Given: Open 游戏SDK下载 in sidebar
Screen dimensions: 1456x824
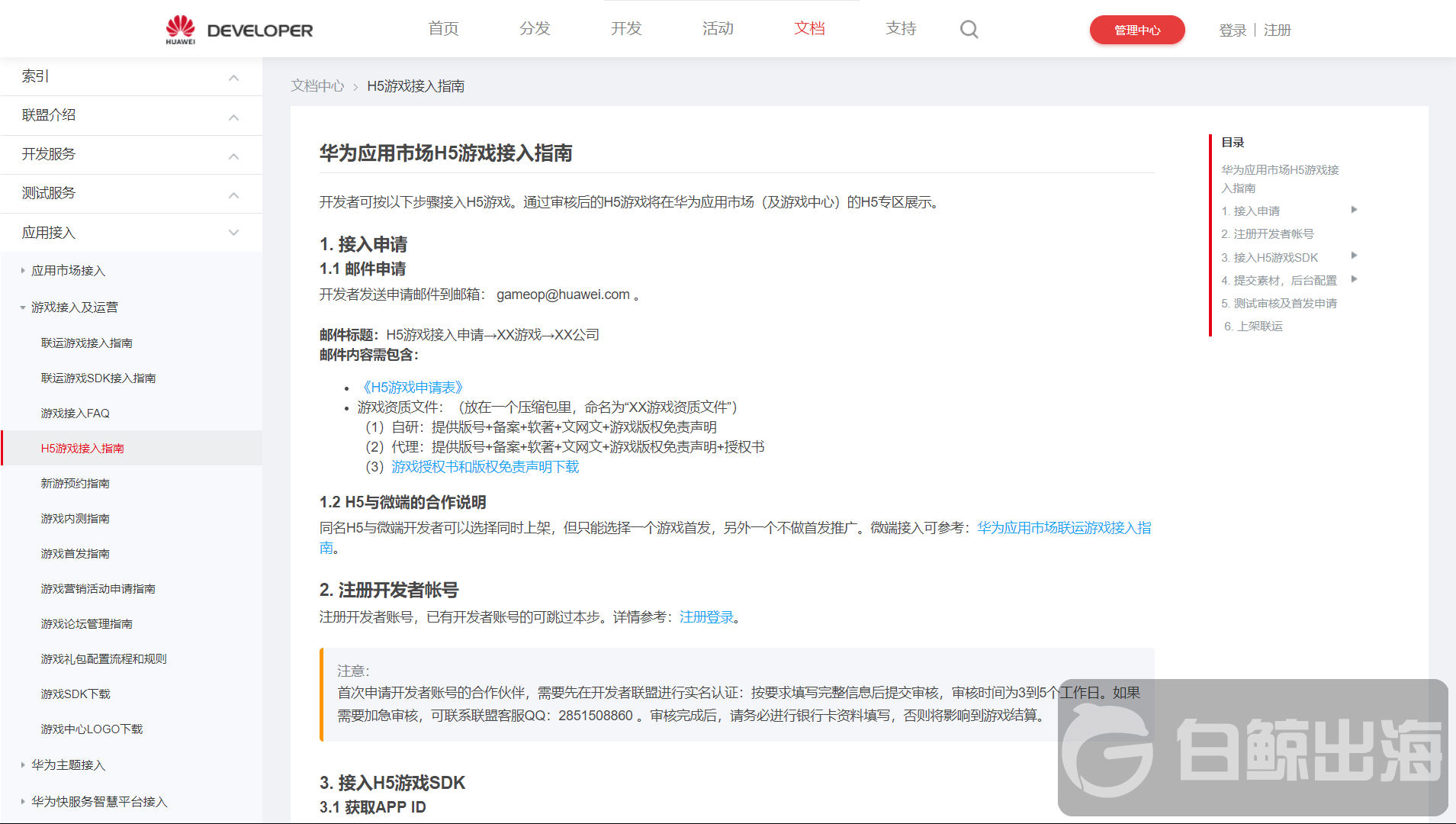Looking at the screenshot, I should point(76,694).
